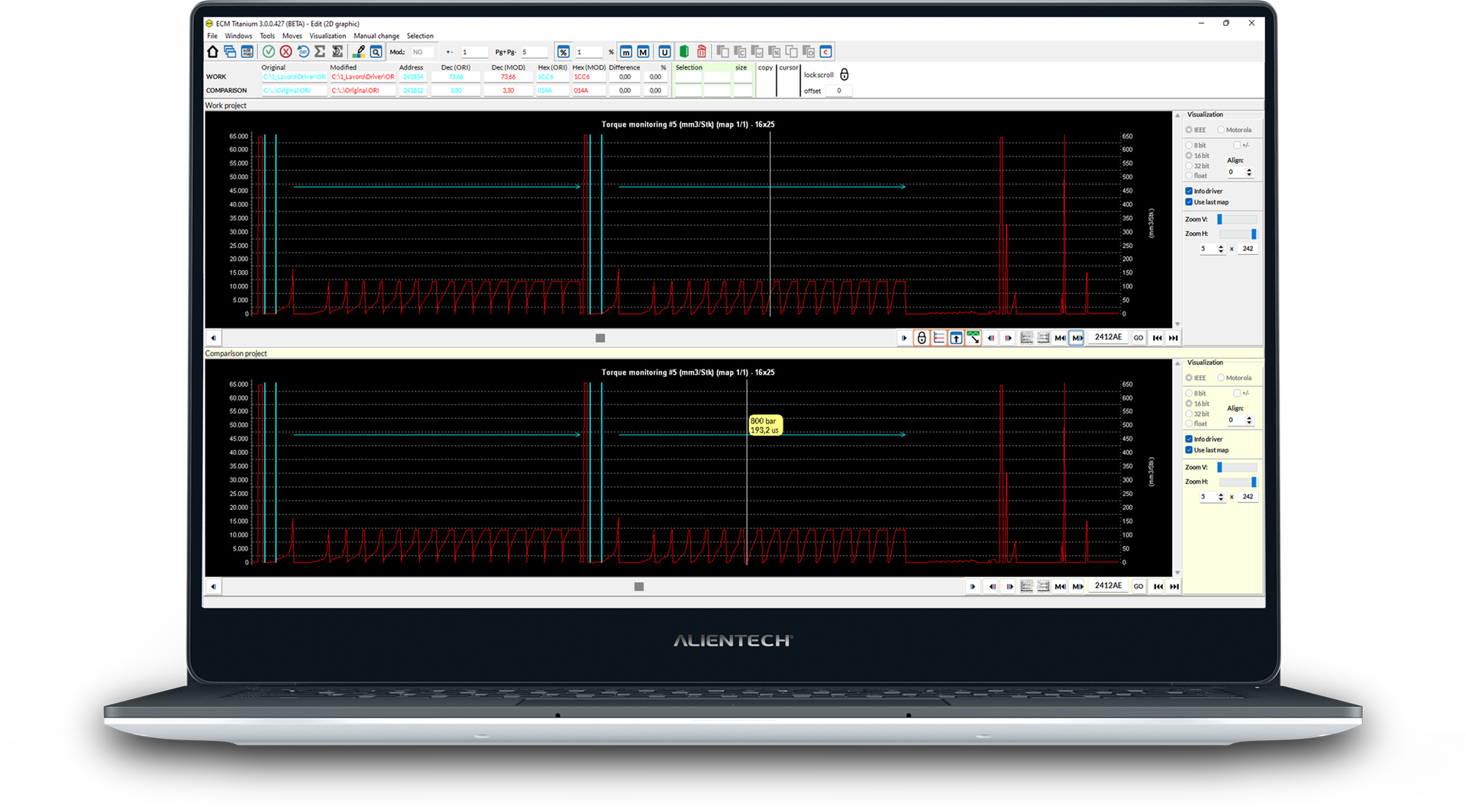Click the pencil edit icon on toolbar

pyautogui.click(x=359, y=51)
